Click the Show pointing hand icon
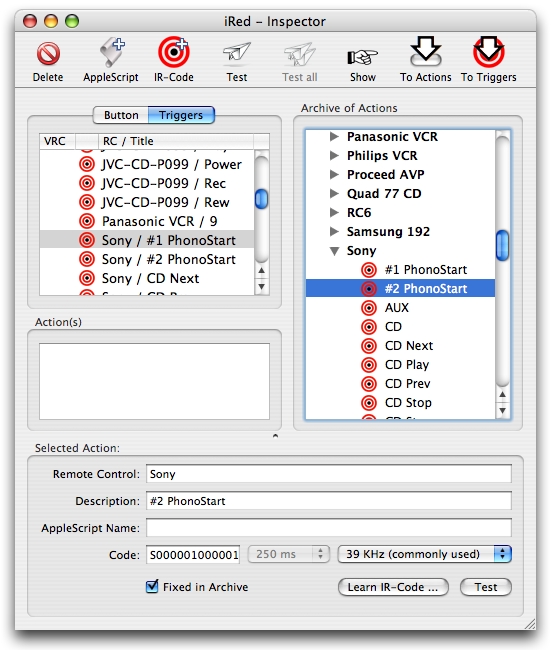 pyautogui.click(x=362, y=57)
